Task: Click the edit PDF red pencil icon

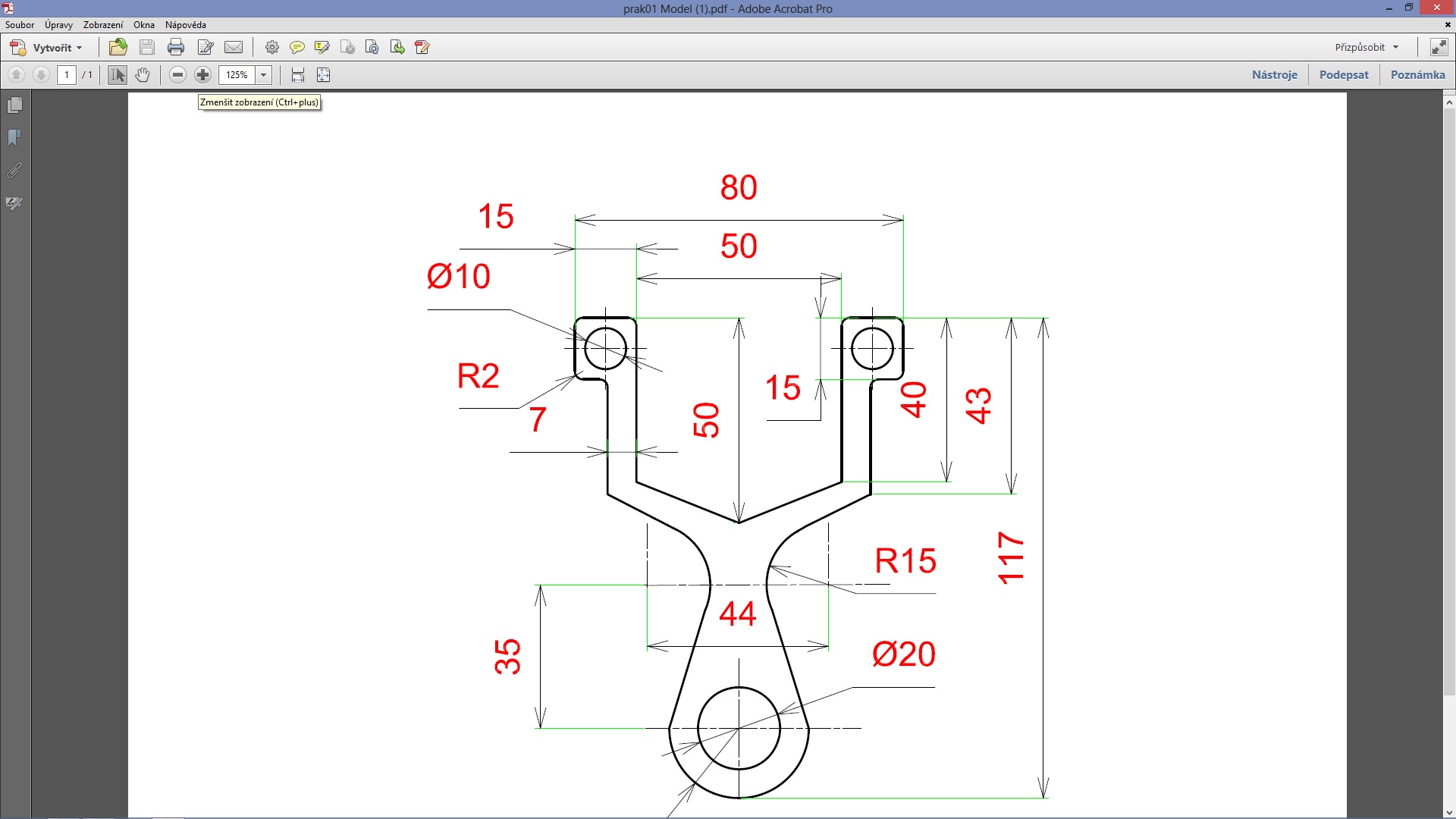Action: pos(422,47)
